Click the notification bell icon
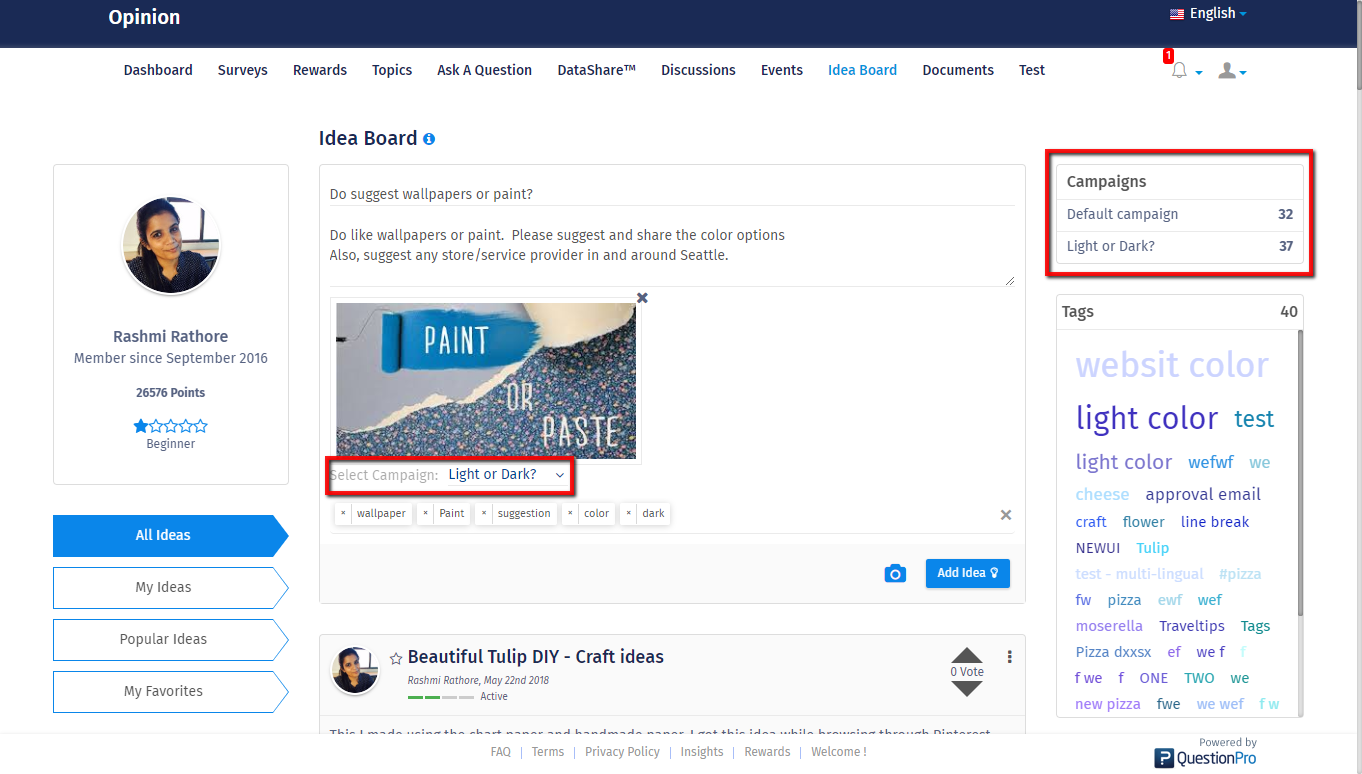The image size is (1362, 774). pyautogui.click(x=1180, y=71)
